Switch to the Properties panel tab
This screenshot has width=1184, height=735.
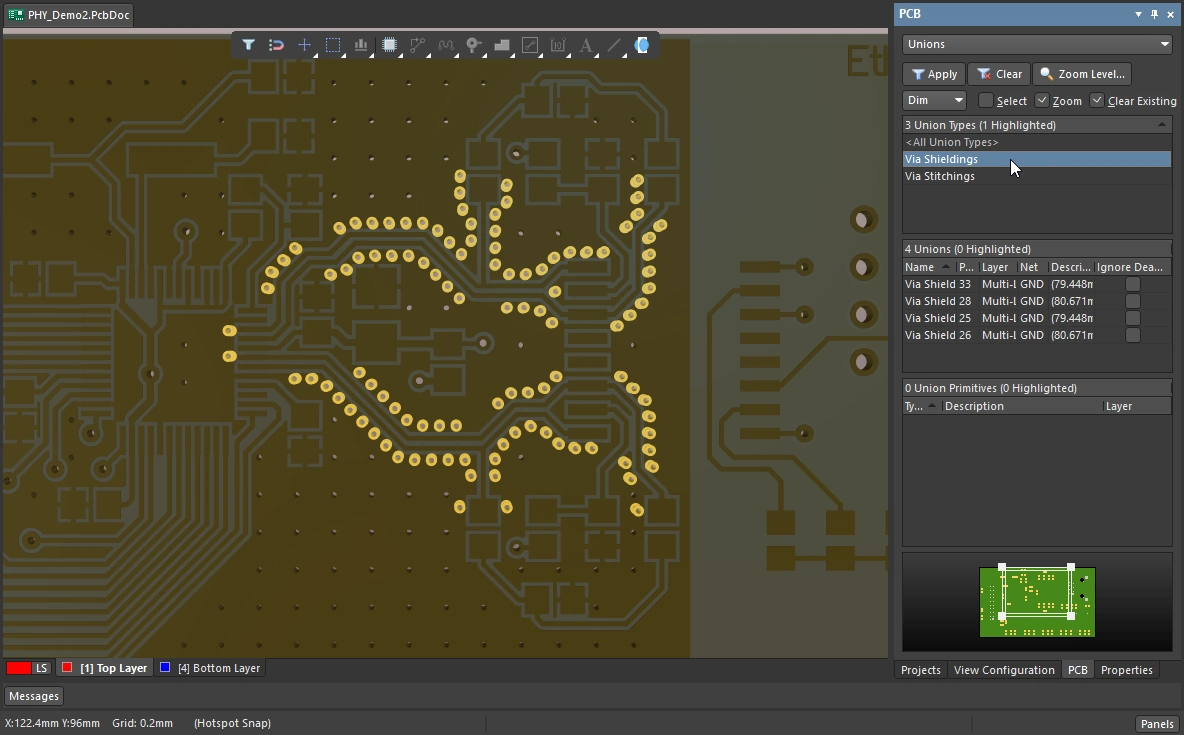(x=1126, y=670)
